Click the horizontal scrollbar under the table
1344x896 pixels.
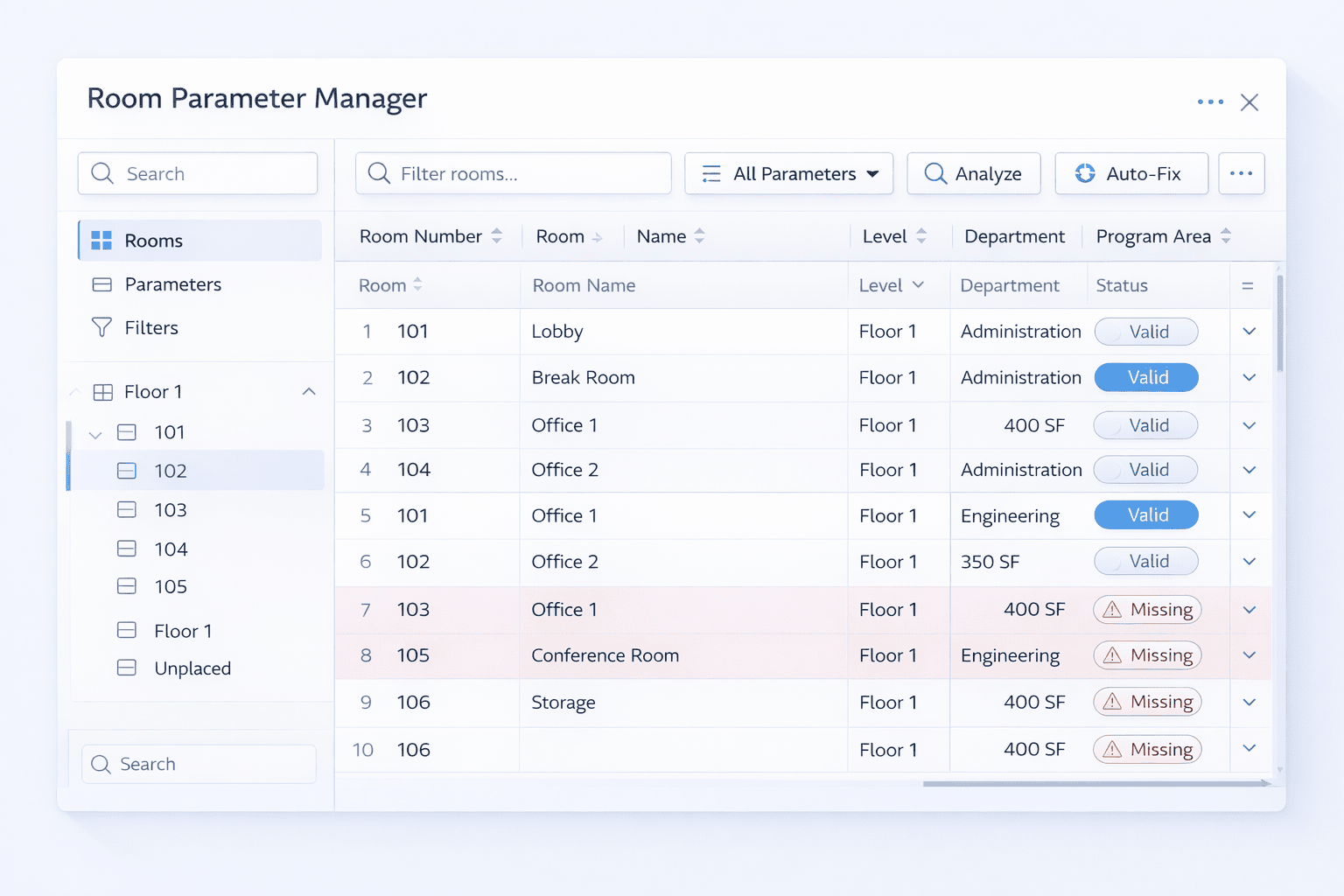1094,784
